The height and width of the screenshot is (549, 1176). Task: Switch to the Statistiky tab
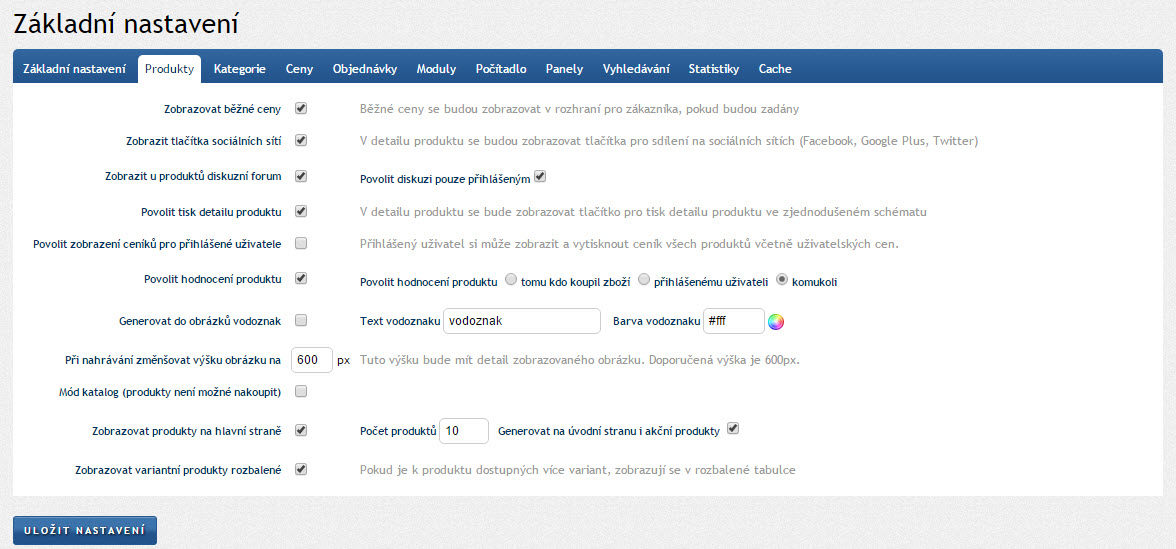[x=713, y=69]
